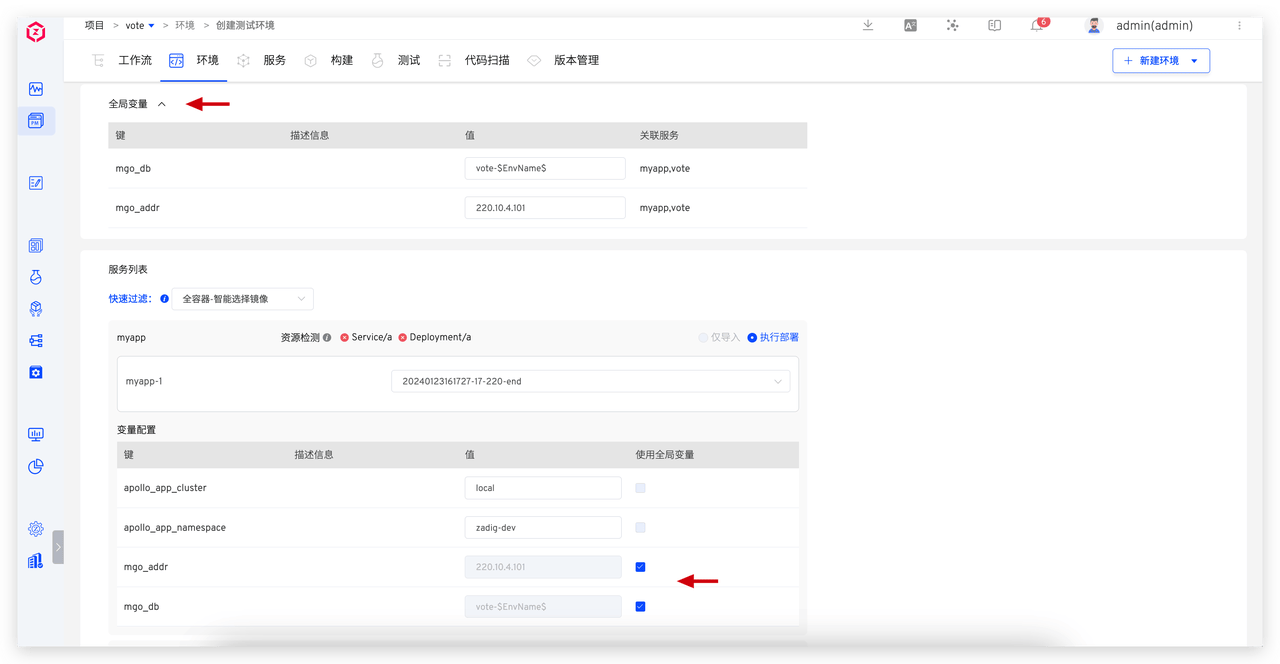Uncheck global variable for mgo_db
This screenshot has width=1280, height=664.
coord(640,606)
